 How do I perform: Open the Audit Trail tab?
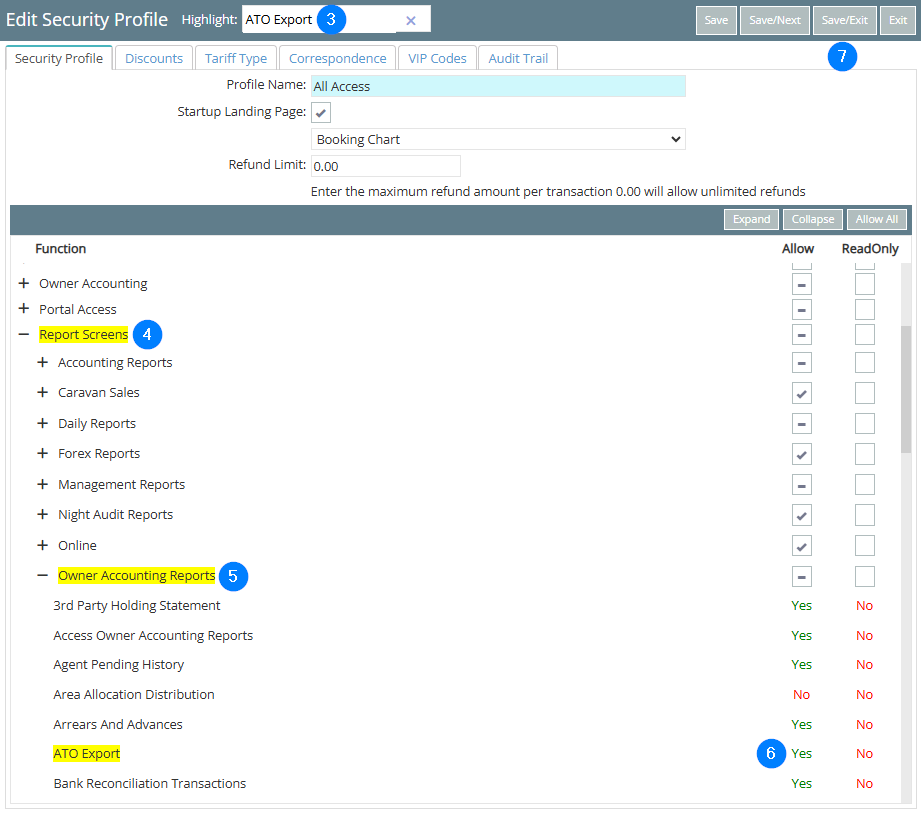(518, 58)
